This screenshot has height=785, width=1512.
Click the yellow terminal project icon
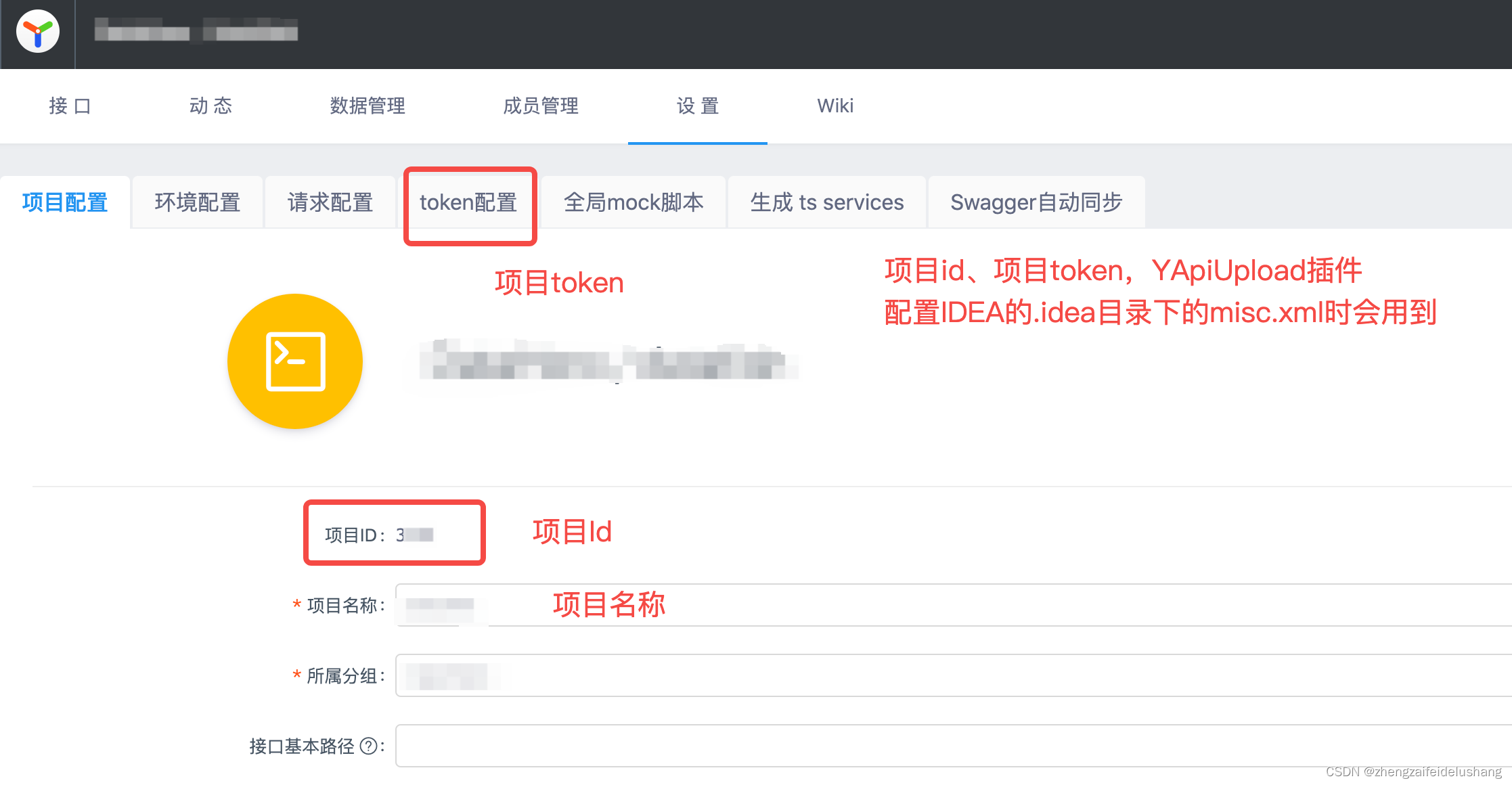coord(295,361)
